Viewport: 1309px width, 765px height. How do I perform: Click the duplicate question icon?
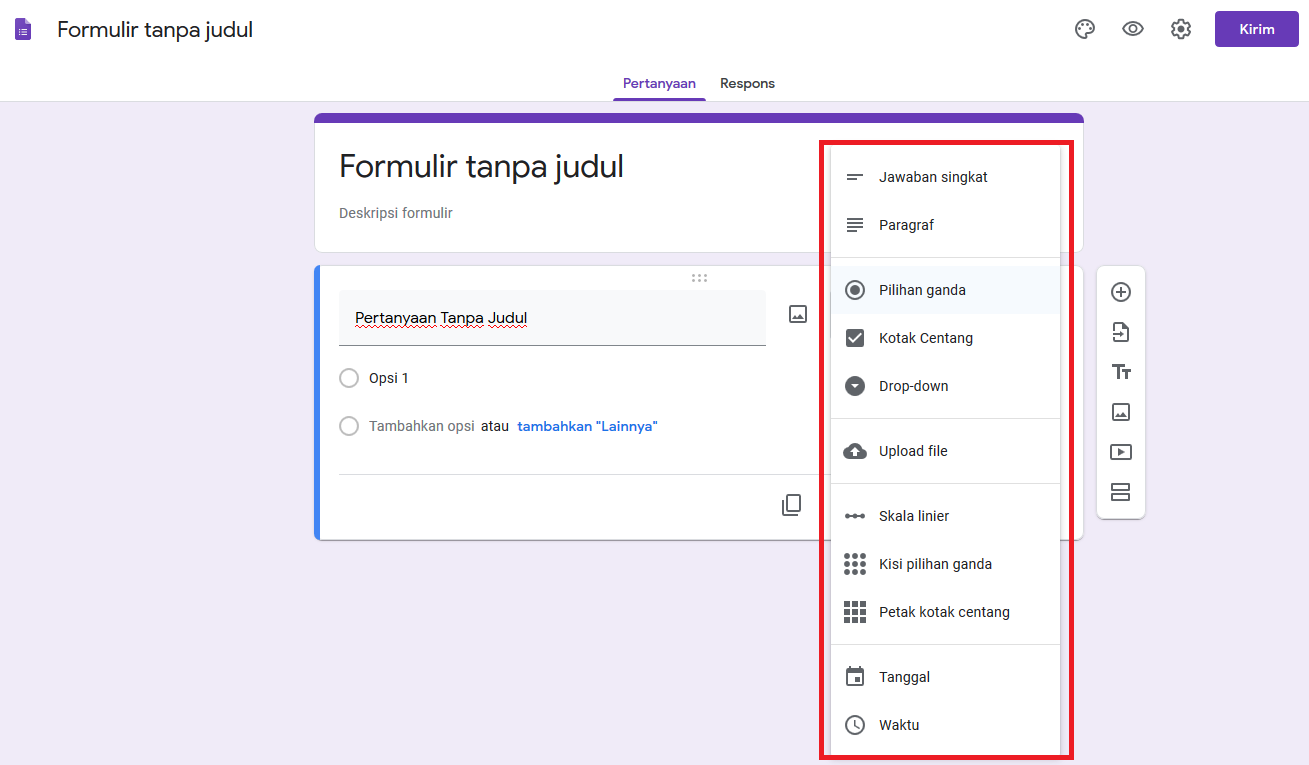click(791, 505)
